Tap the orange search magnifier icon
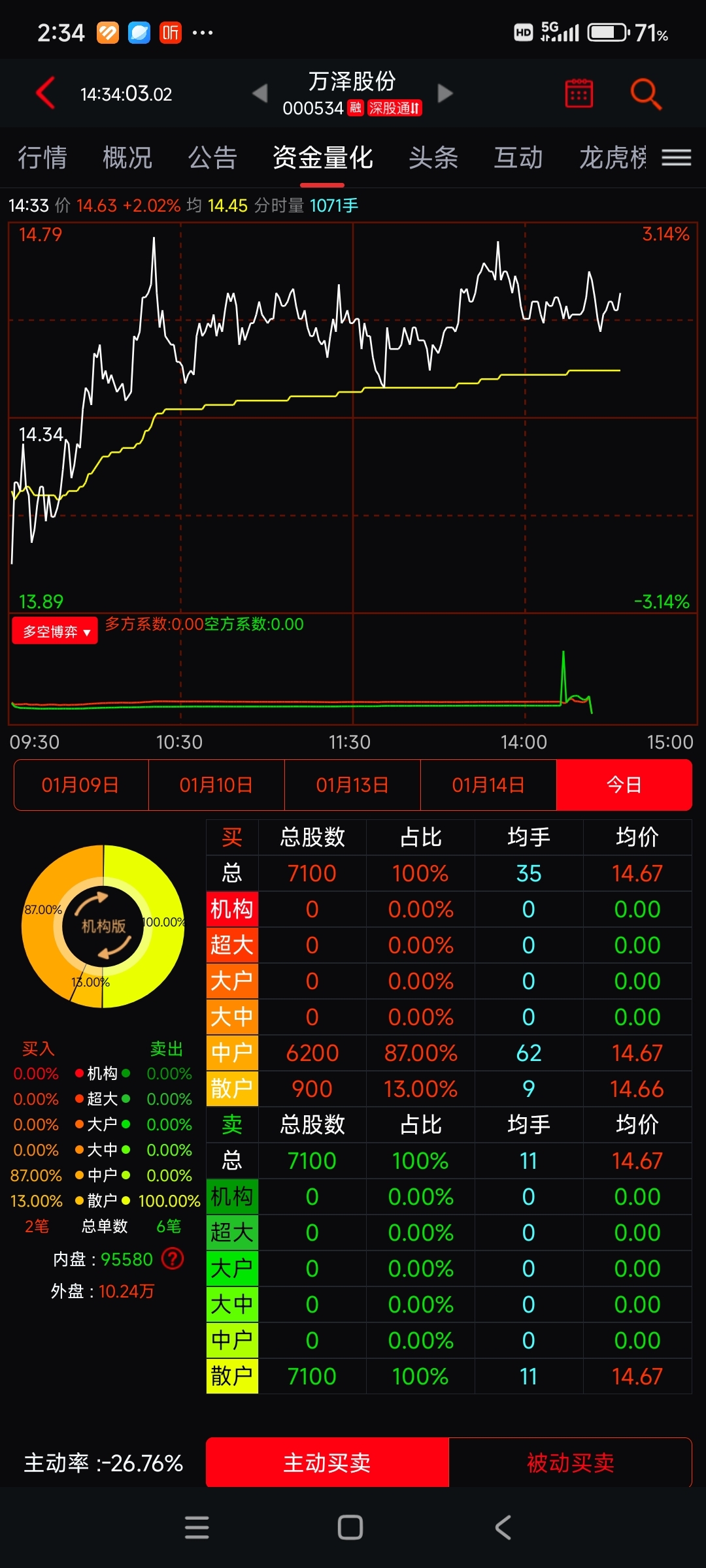Image resolution: width=706 pixels, height=1568 pixels. pyautogui.click(x=645, y=93)
